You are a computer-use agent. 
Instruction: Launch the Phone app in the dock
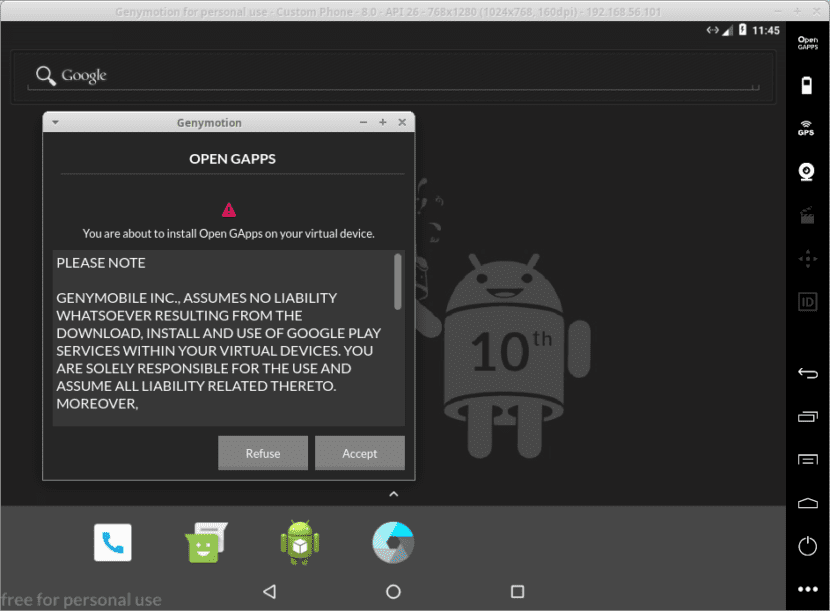click(113, 543)
